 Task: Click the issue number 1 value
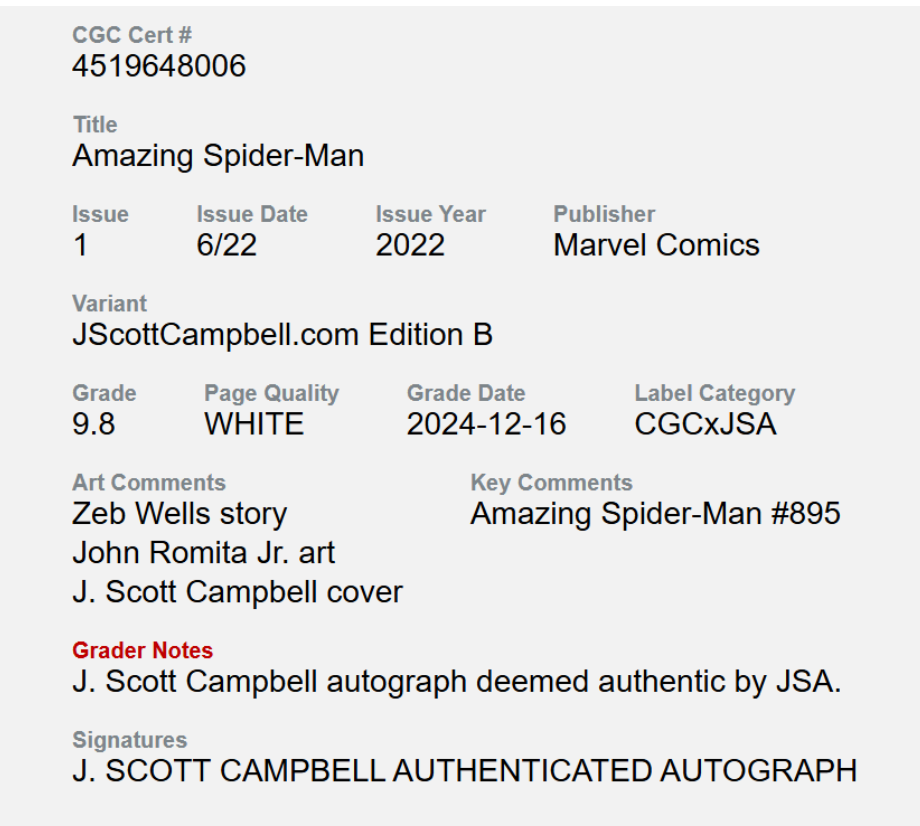(80, 246)
